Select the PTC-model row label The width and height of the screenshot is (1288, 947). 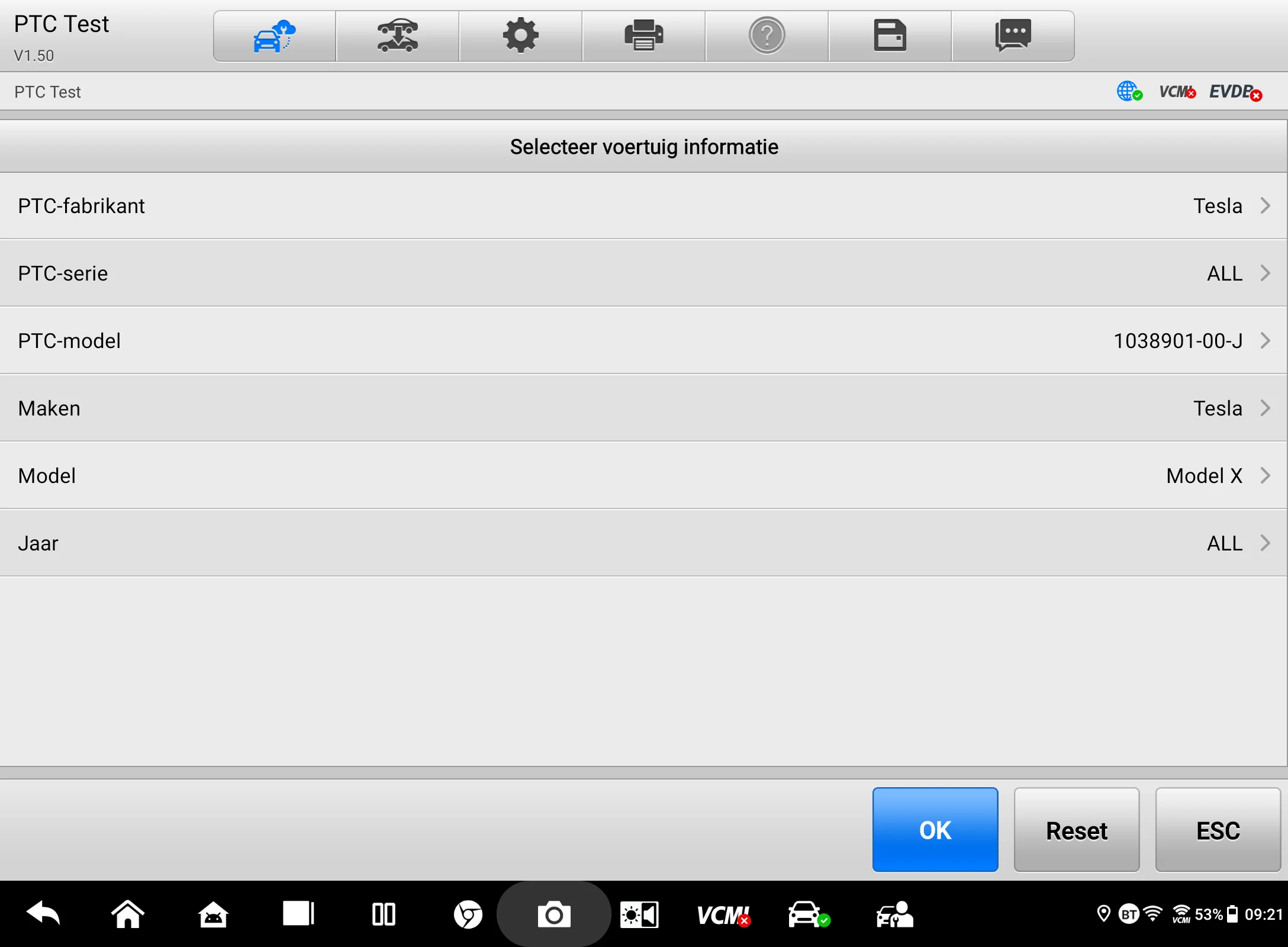[x=69, y=341]
